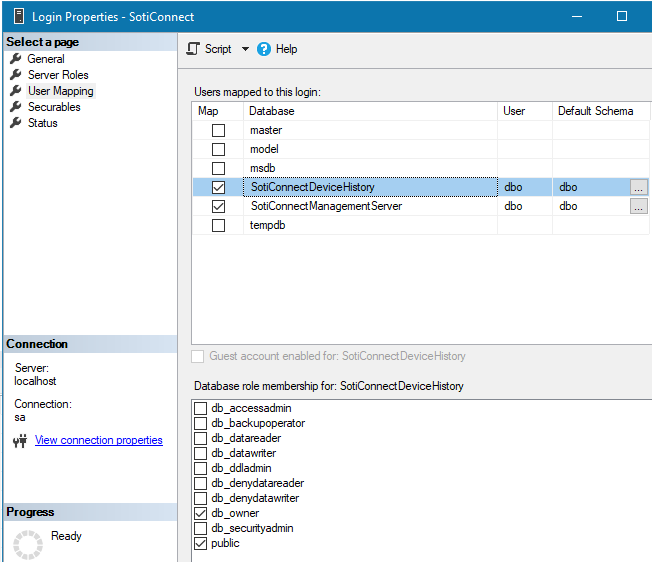This screenshot has height=562, width=652.
Task: Click the blue Help question icon
Action: tap(264, 49)
